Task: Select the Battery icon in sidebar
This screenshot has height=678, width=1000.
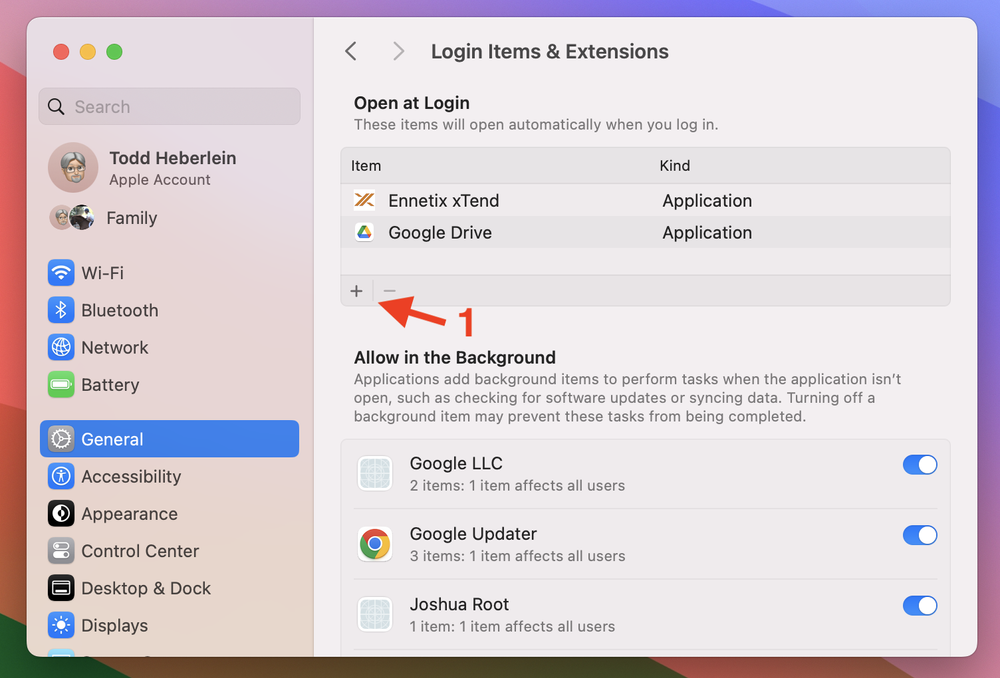Action: point(61,385)
